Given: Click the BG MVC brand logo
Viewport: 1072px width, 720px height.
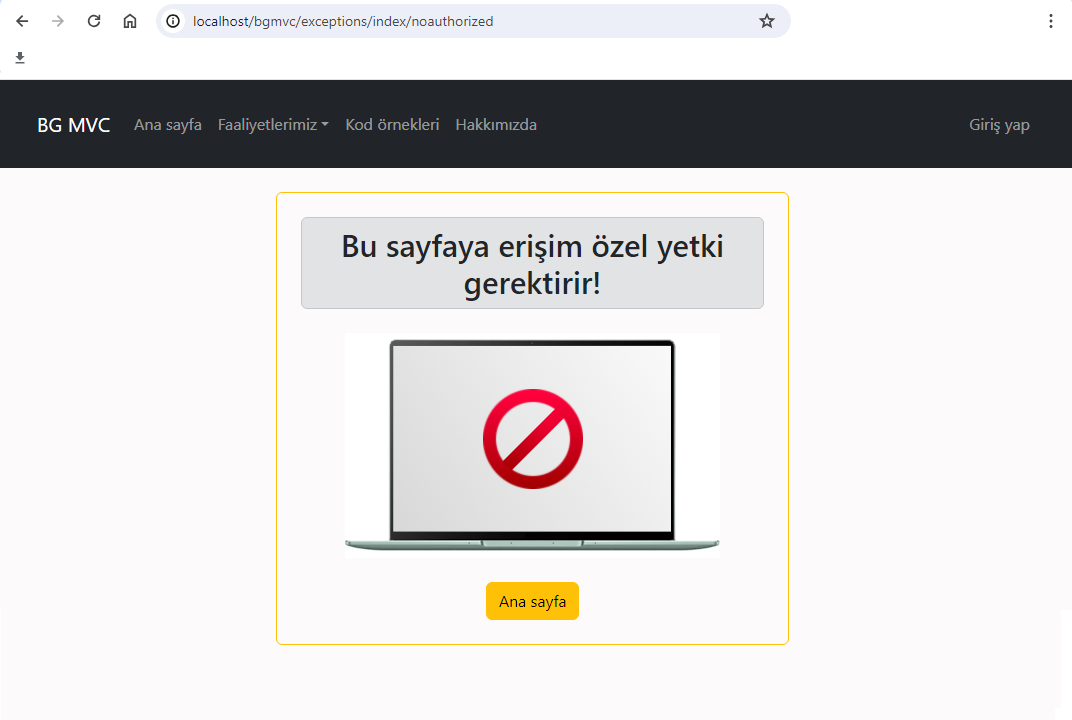Looking at the screenshot, I should tap(74, 125).
